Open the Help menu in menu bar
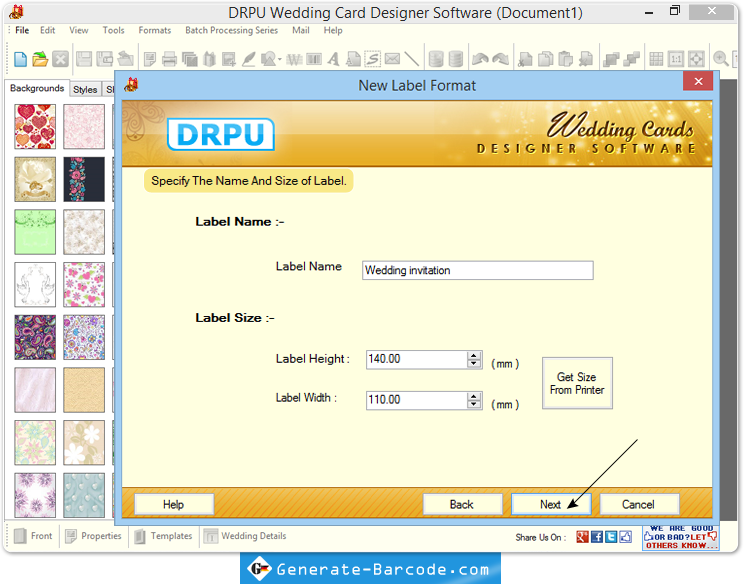 pyautogui.click(x=333, y=30)
